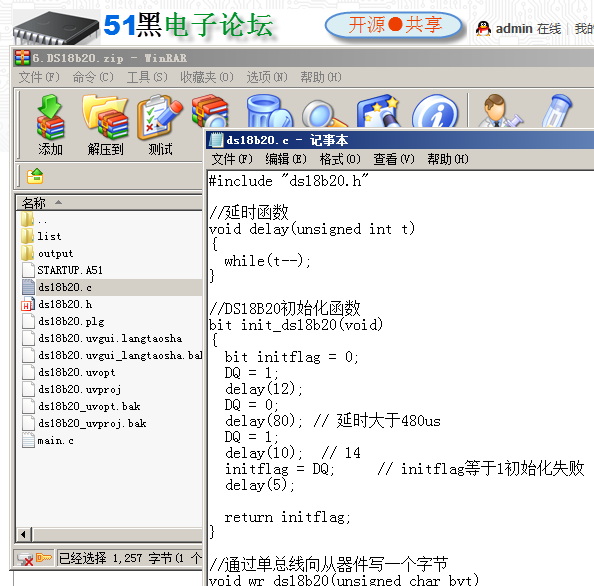Click the Find magnifier toolbar icon
The image size is (594, 586).
[324, 113]
